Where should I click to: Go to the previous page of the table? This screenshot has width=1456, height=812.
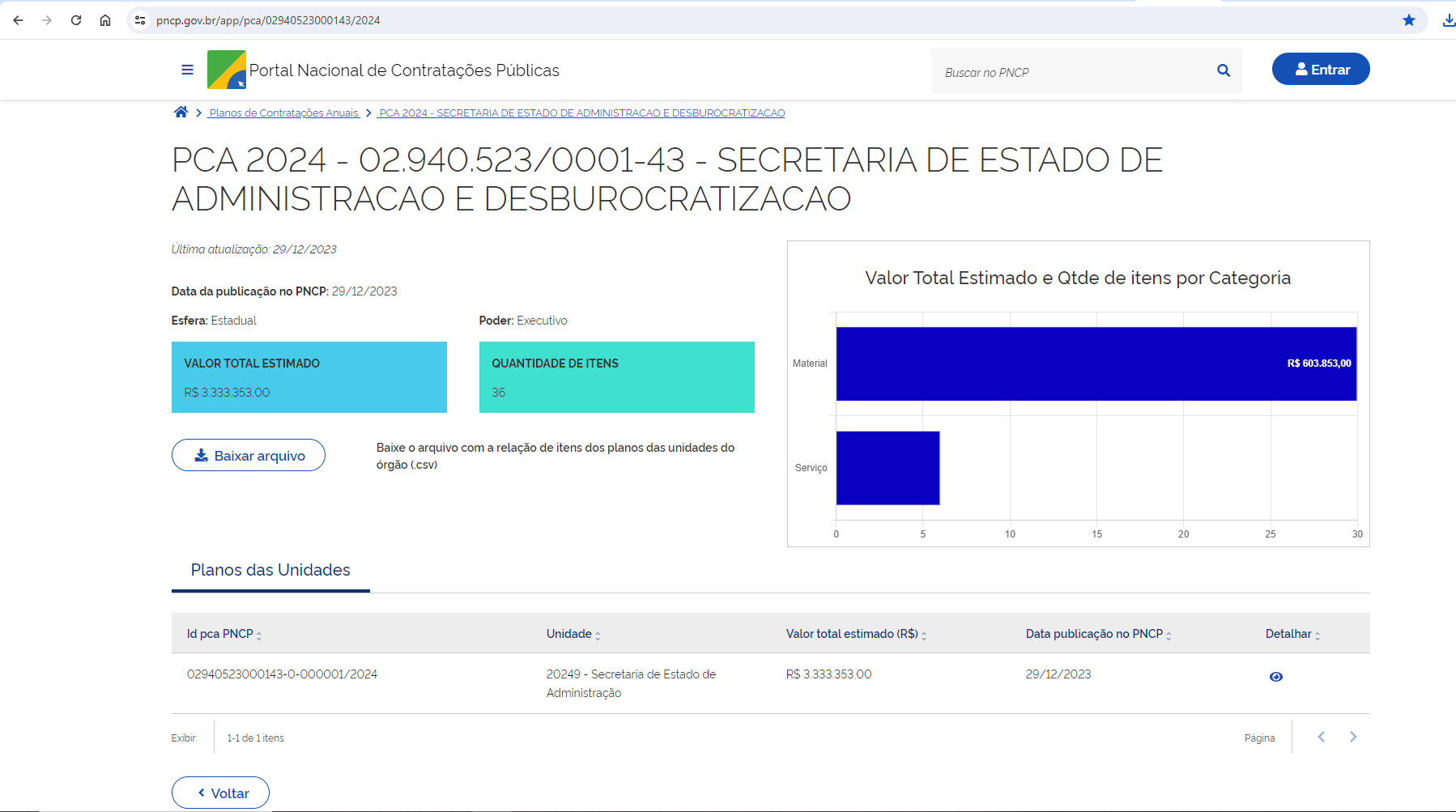(x=1322, y=737)
